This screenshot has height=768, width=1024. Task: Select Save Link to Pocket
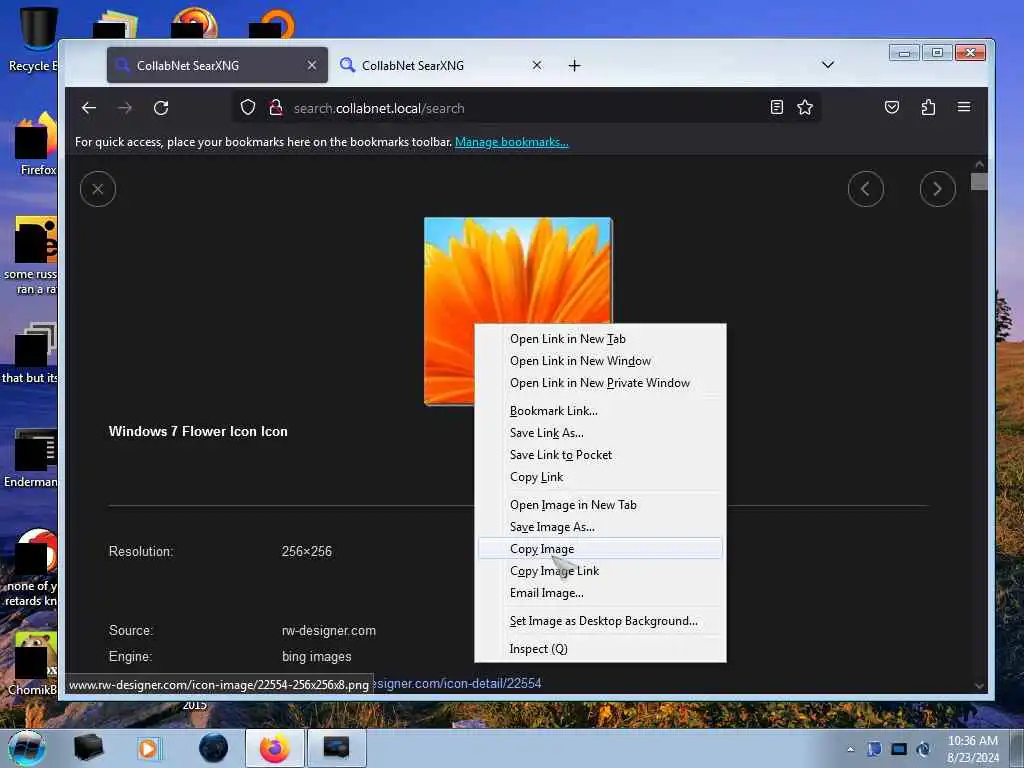[x=600, y=455]
